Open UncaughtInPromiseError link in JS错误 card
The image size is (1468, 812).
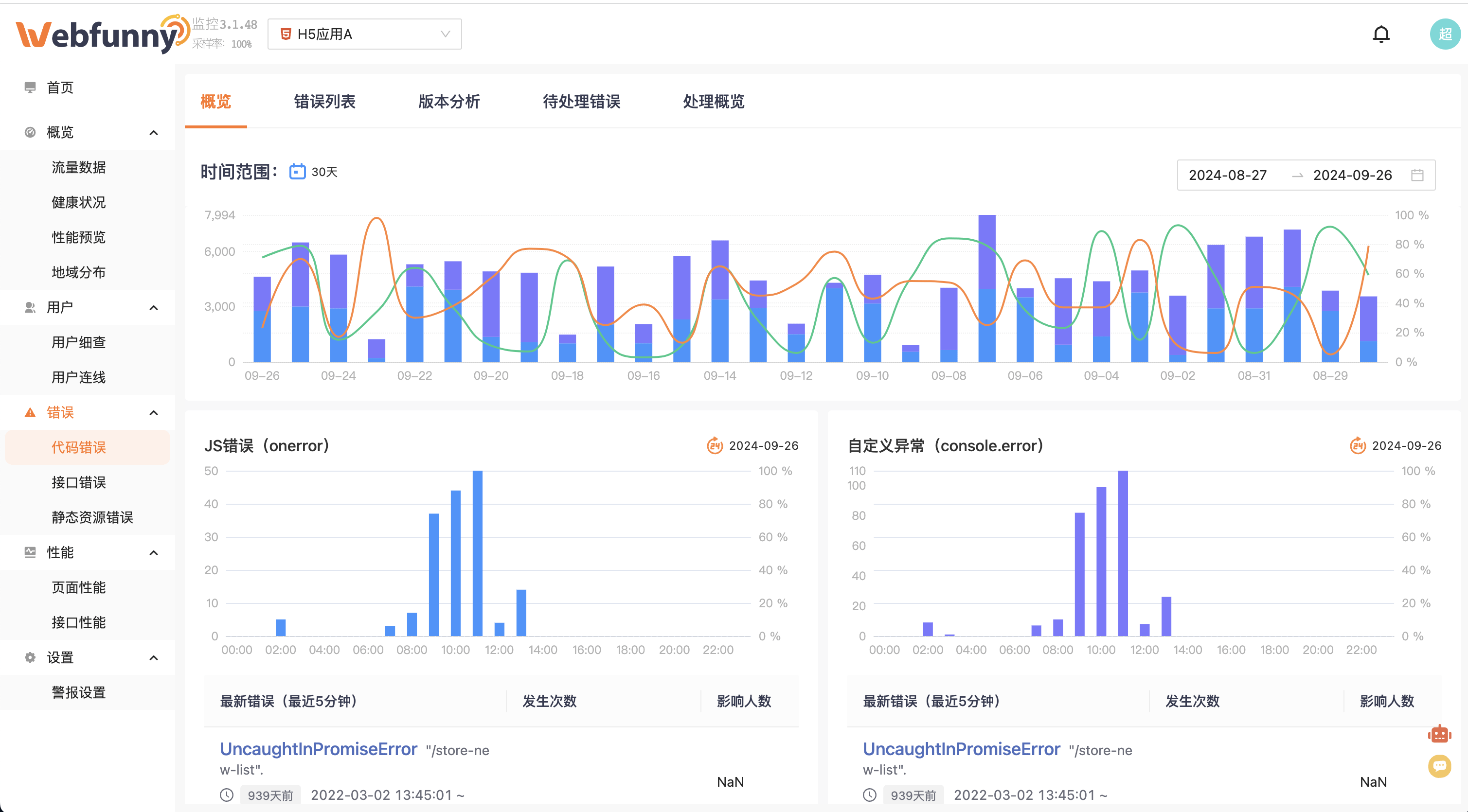pos(318,749)
